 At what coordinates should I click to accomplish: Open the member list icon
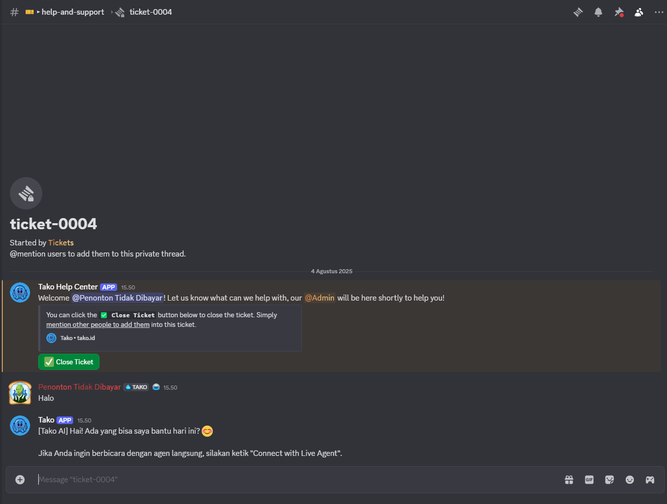[x=639, y=12]
